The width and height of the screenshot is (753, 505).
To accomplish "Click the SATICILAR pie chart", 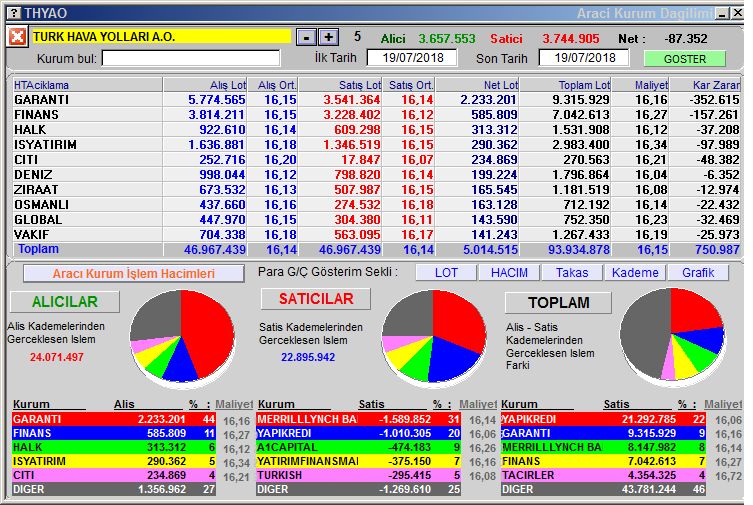I will tap(434, 336).
